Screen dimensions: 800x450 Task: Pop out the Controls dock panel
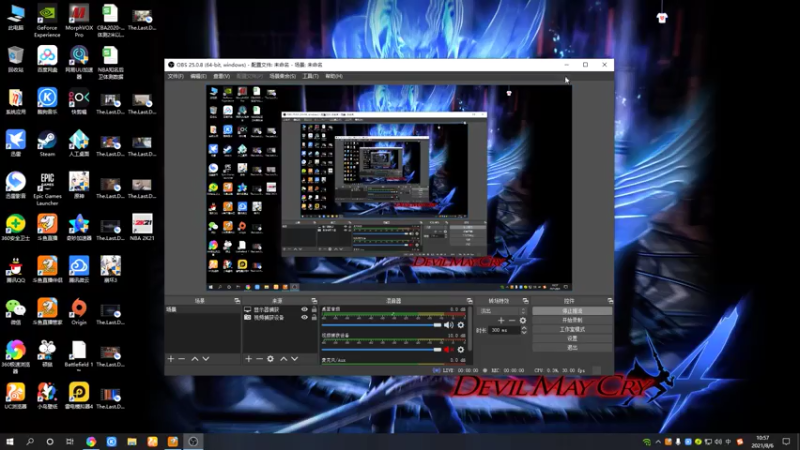click(610, 301)
